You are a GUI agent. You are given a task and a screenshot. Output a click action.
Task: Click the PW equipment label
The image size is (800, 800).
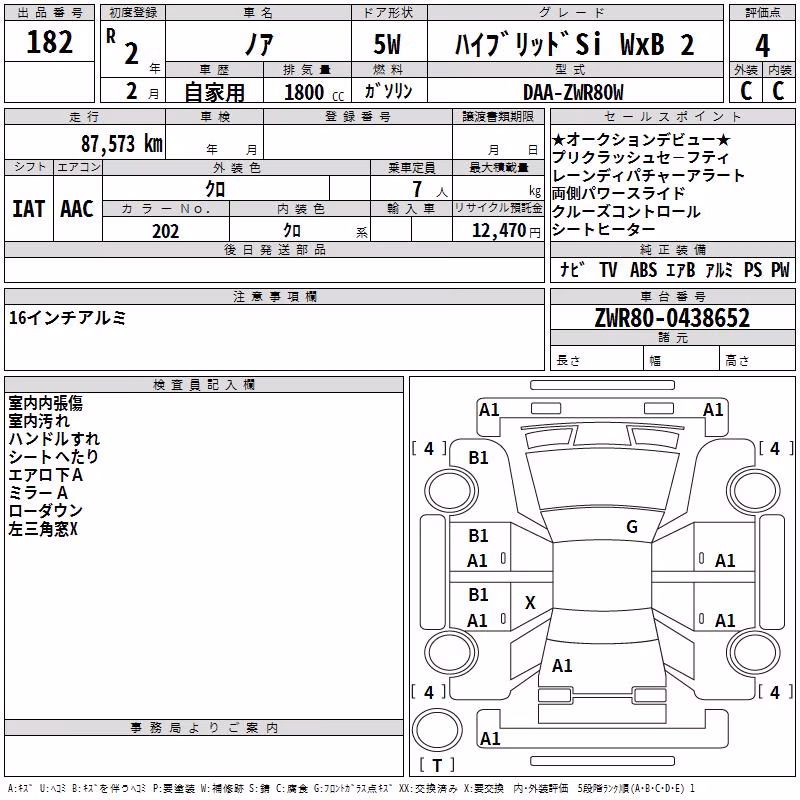click(x=780, y=269)
